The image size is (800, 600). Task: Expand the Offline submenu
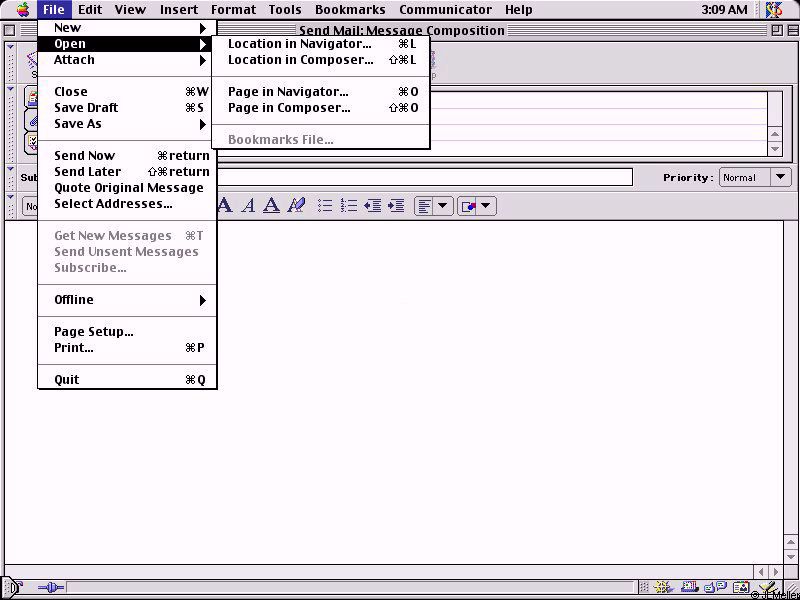point(128,299)
